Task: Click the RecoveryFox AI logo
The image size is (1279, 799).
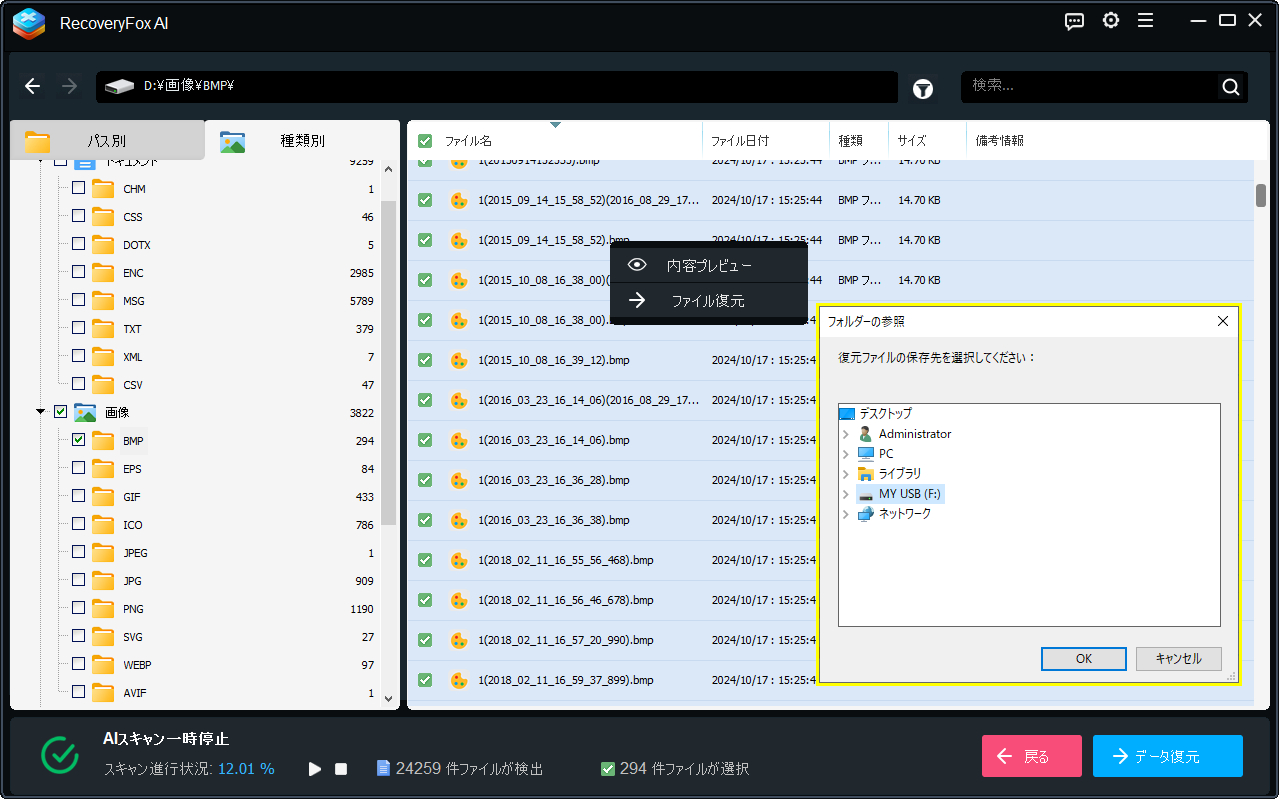Action: click(28, 23)
